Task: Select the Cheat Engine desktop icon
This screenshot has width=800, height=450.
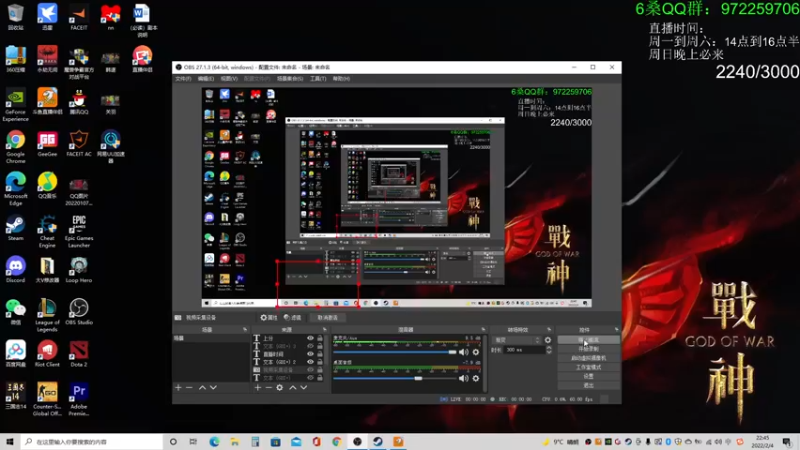Action: click(47, 231)
